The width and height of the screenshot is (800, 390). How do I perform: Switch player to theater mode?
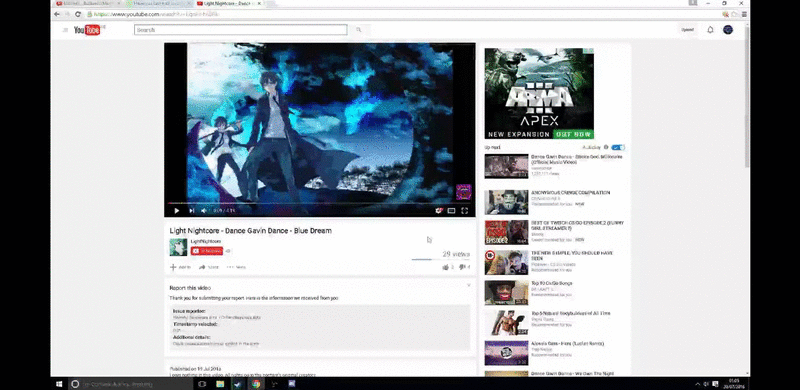(452, 210)
